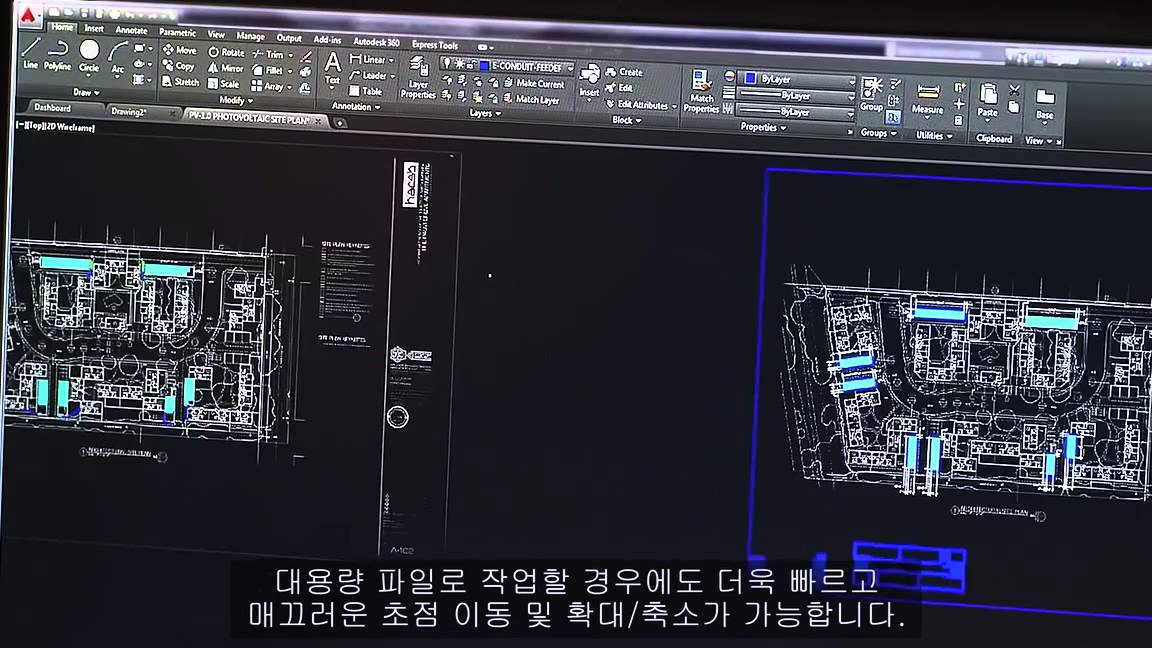This screenshot has width=1152, height=648.
Task: Click the Erase tool icon
Action: pyautogui.click(x=306, y=57)
